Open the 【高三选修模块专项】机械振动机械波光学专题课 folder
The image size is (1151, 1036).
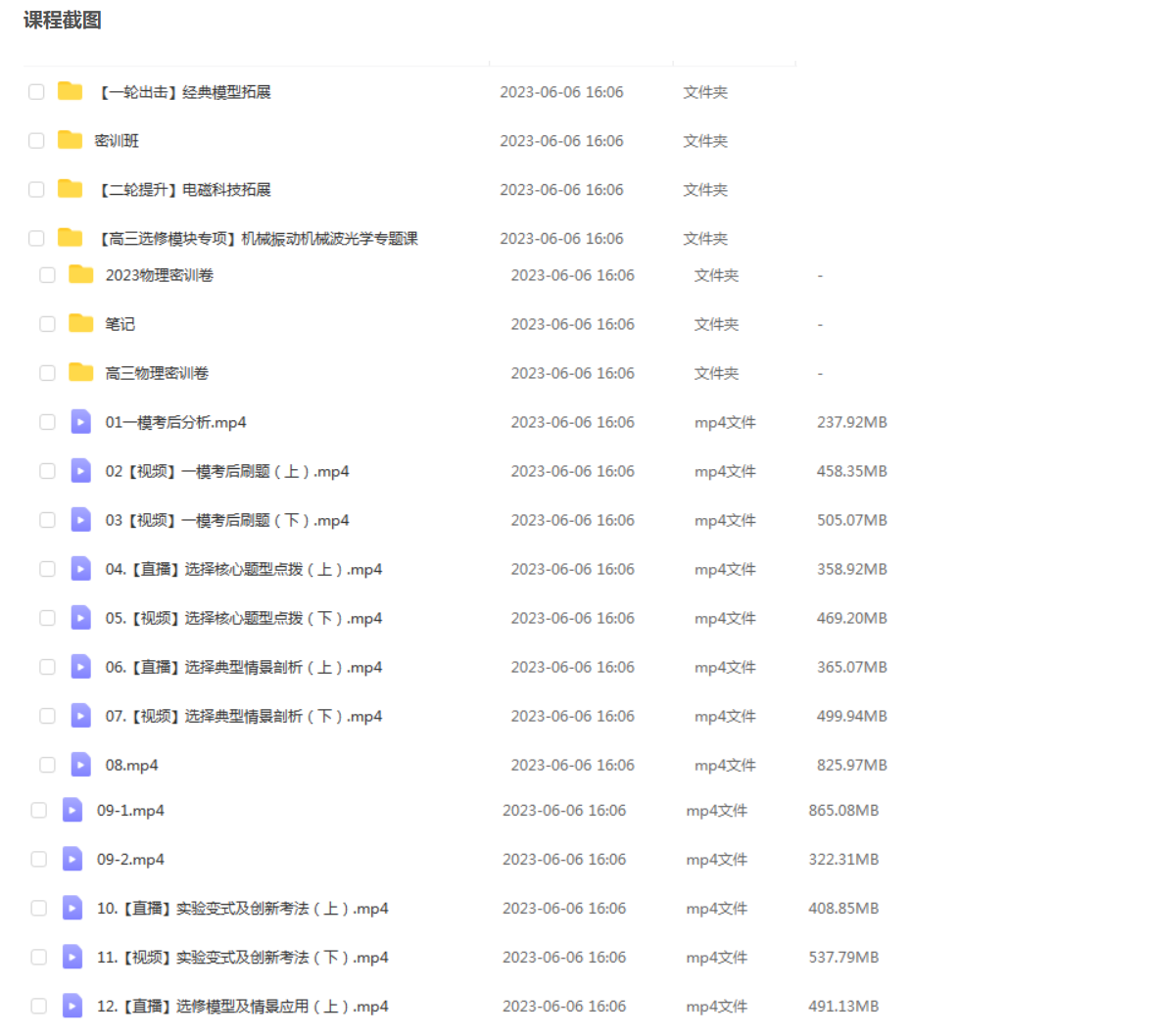(x=258, y=238)
